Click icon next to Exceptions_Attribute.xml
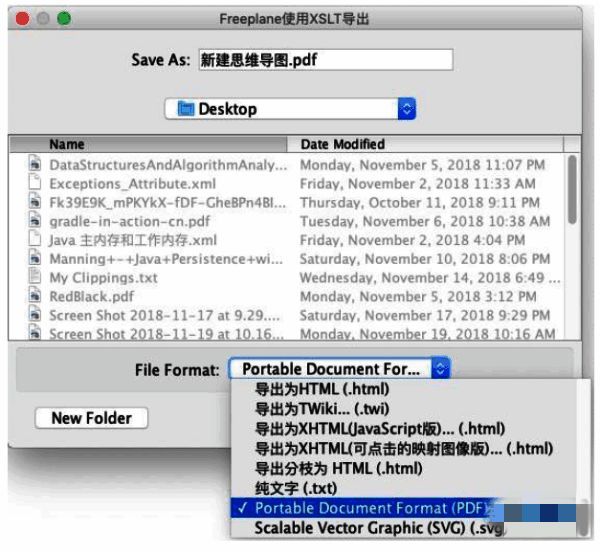Viewport: 600px width, 552px height. click(x=35, y=183)
